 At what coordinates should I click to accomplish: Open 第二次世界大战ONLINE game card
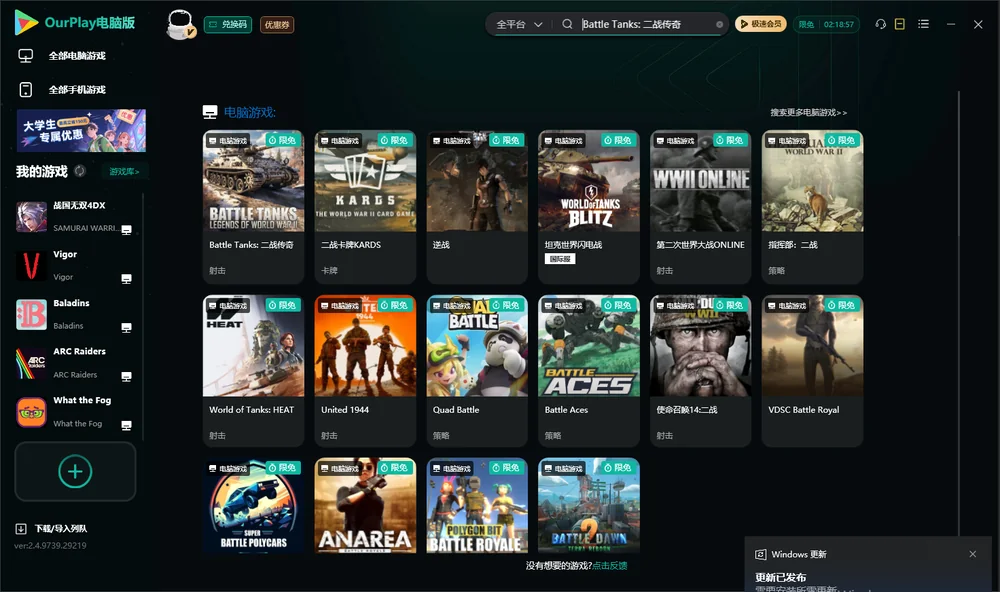click(700, 207)
